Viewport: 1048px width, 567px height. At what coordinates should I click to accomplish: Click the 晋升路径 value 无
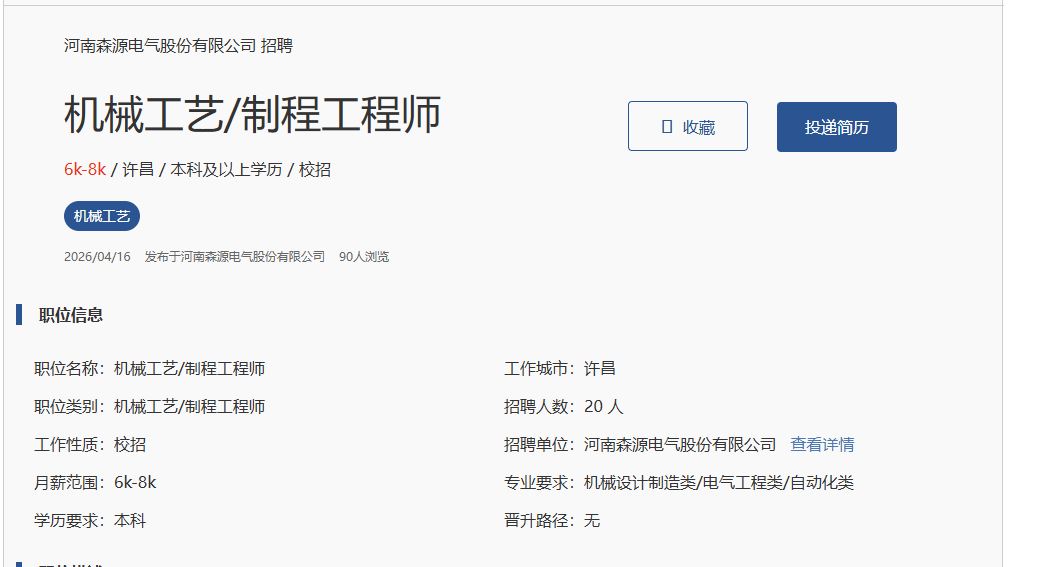tap(592, 521)
